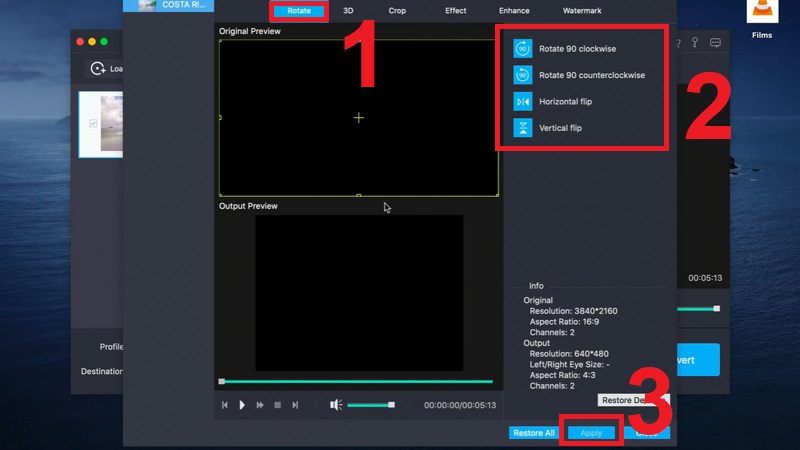
Task: Choose the Horizontal flip label
Action: point(565,102)
